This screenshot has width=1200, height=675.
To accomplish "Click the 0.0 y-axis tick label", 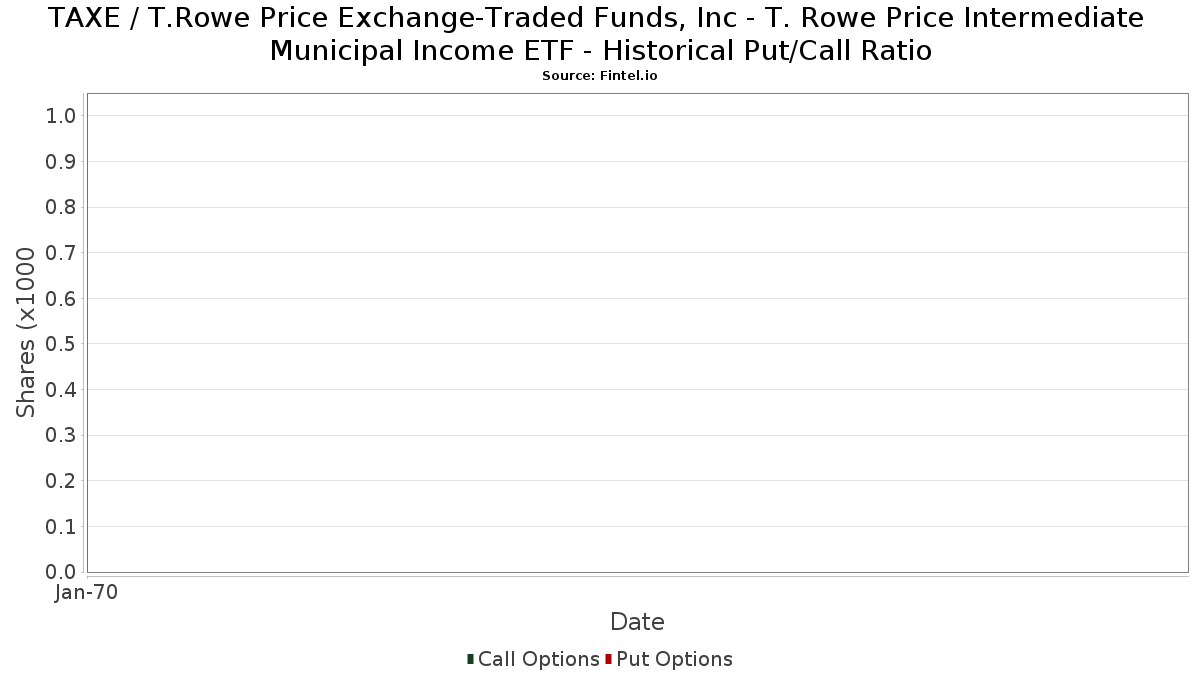I will [61, 572].
